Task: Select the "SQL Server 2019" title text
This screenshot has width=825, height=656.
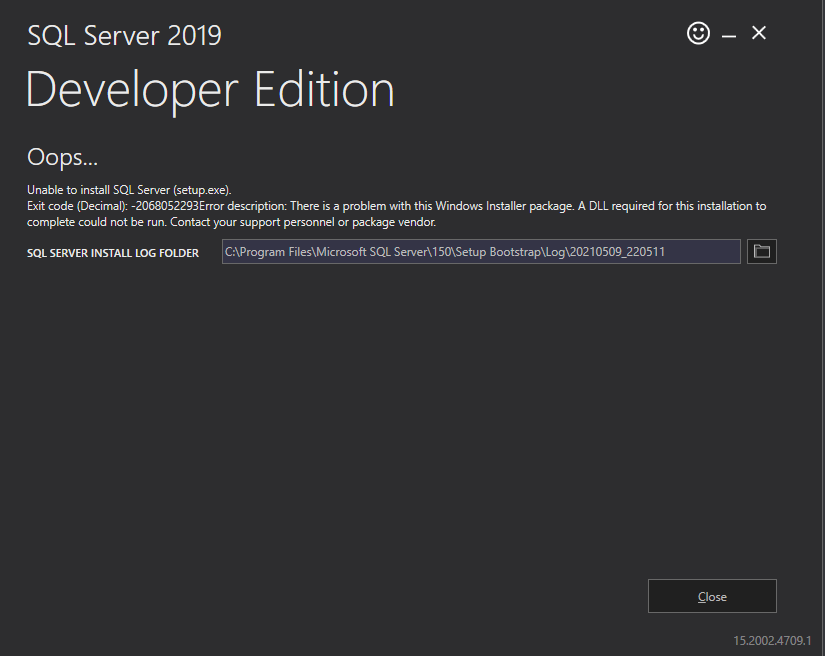Action: coord(124,37)
